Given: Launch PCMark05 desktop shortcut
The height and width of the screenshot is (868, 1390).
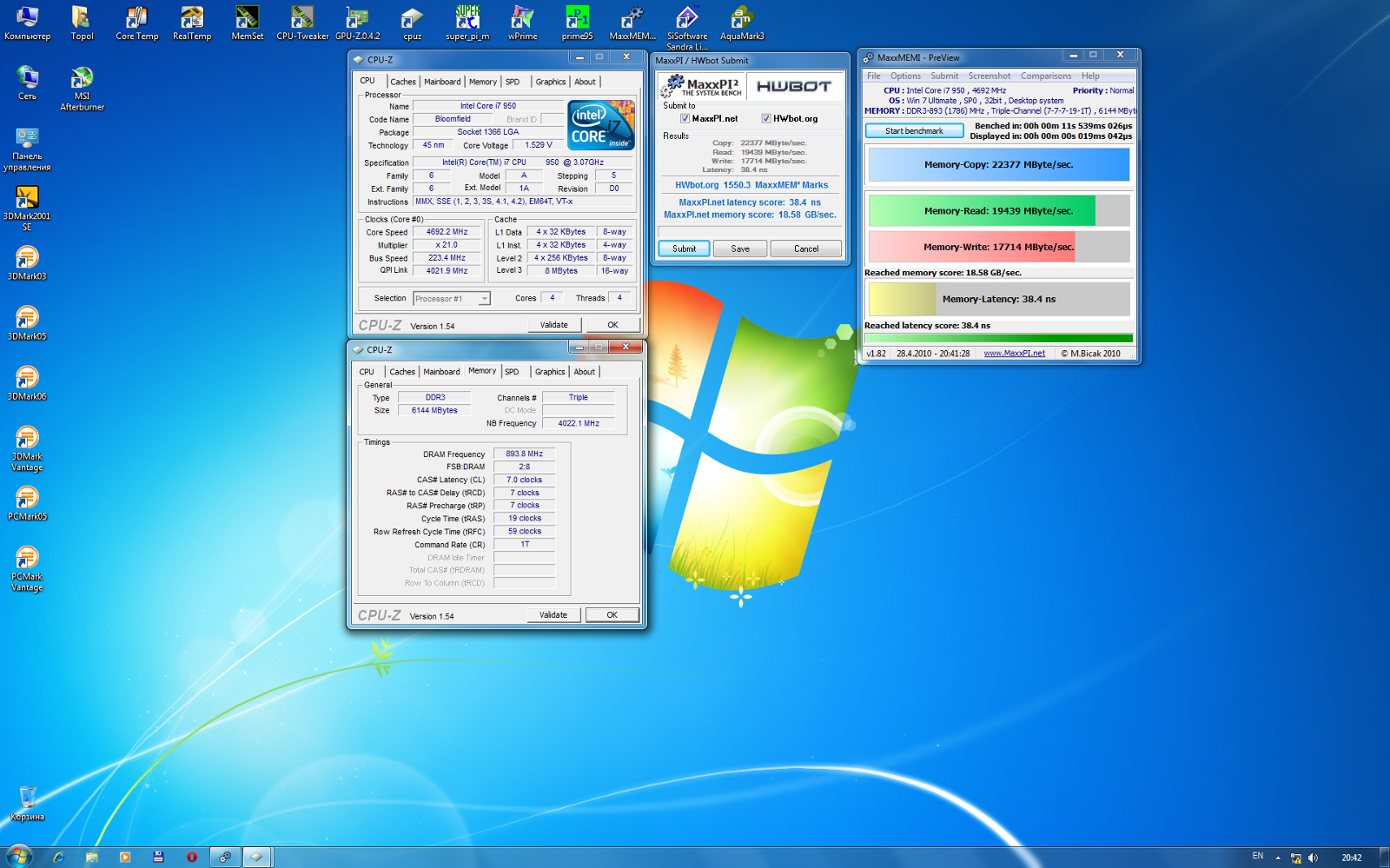Looking at the screenshot, I should (27, 503).
